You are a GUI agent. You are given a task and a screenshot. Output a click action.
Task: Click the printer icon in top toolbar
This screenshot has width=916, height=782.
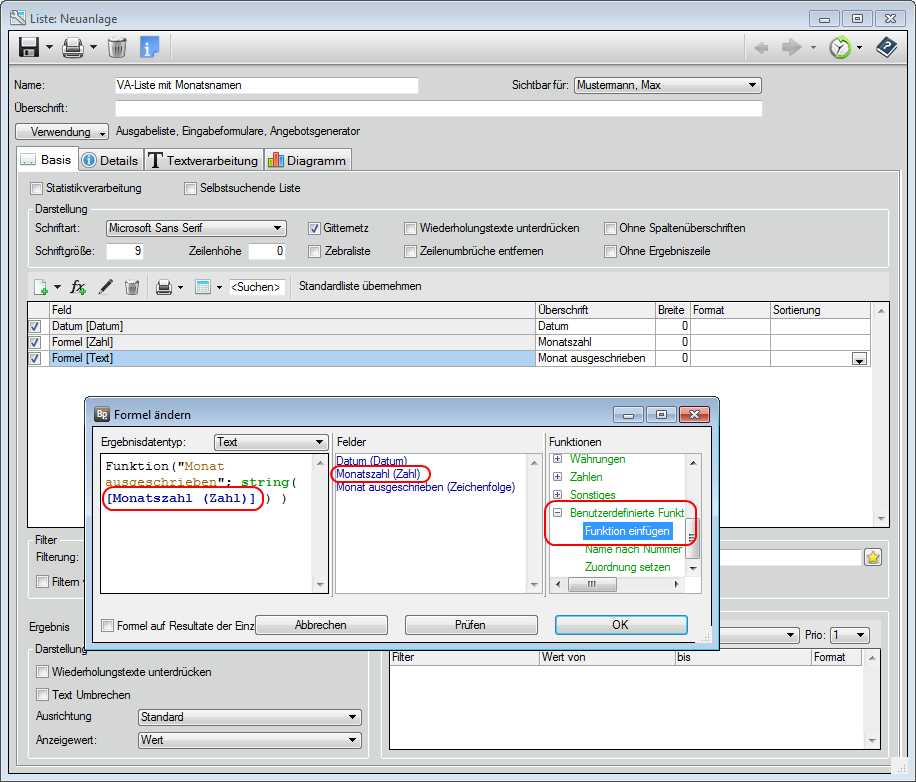73,47
